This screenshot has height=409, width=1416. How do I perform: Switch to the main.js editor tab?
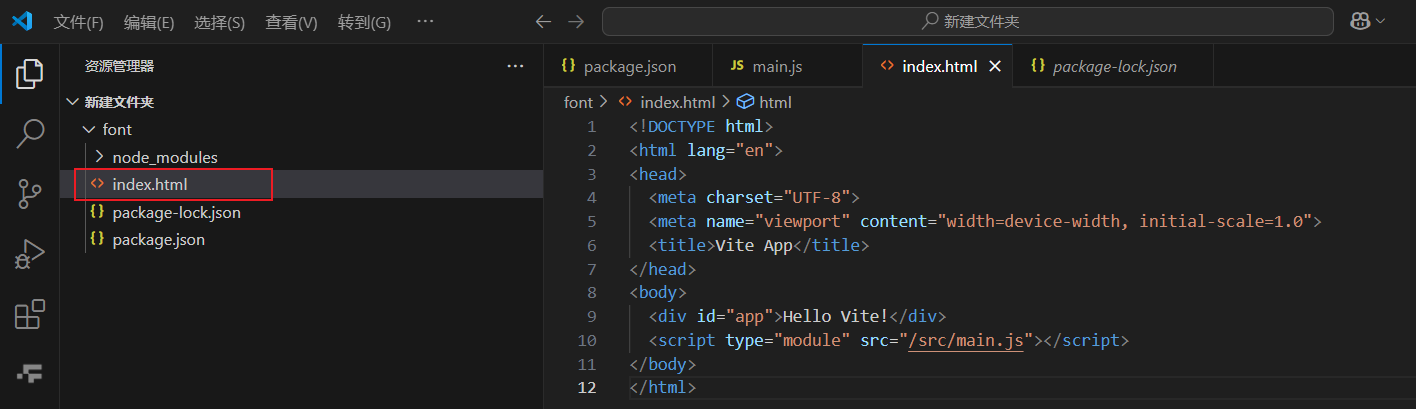[788, 66]
